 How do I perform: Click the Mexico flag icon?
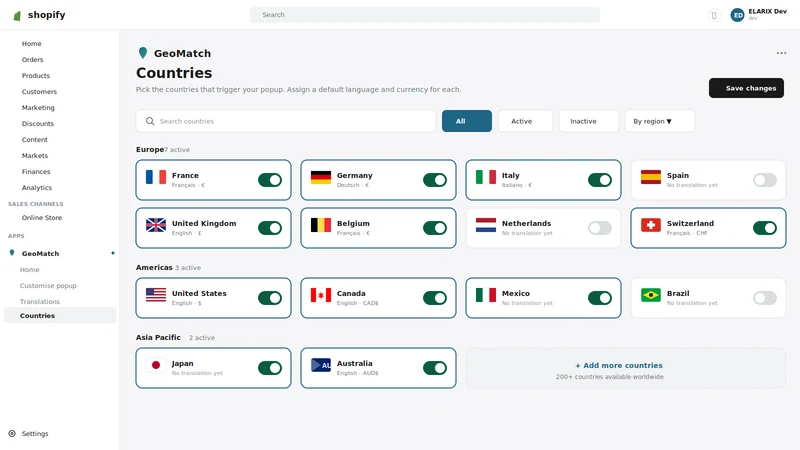[x=486, y=295]
